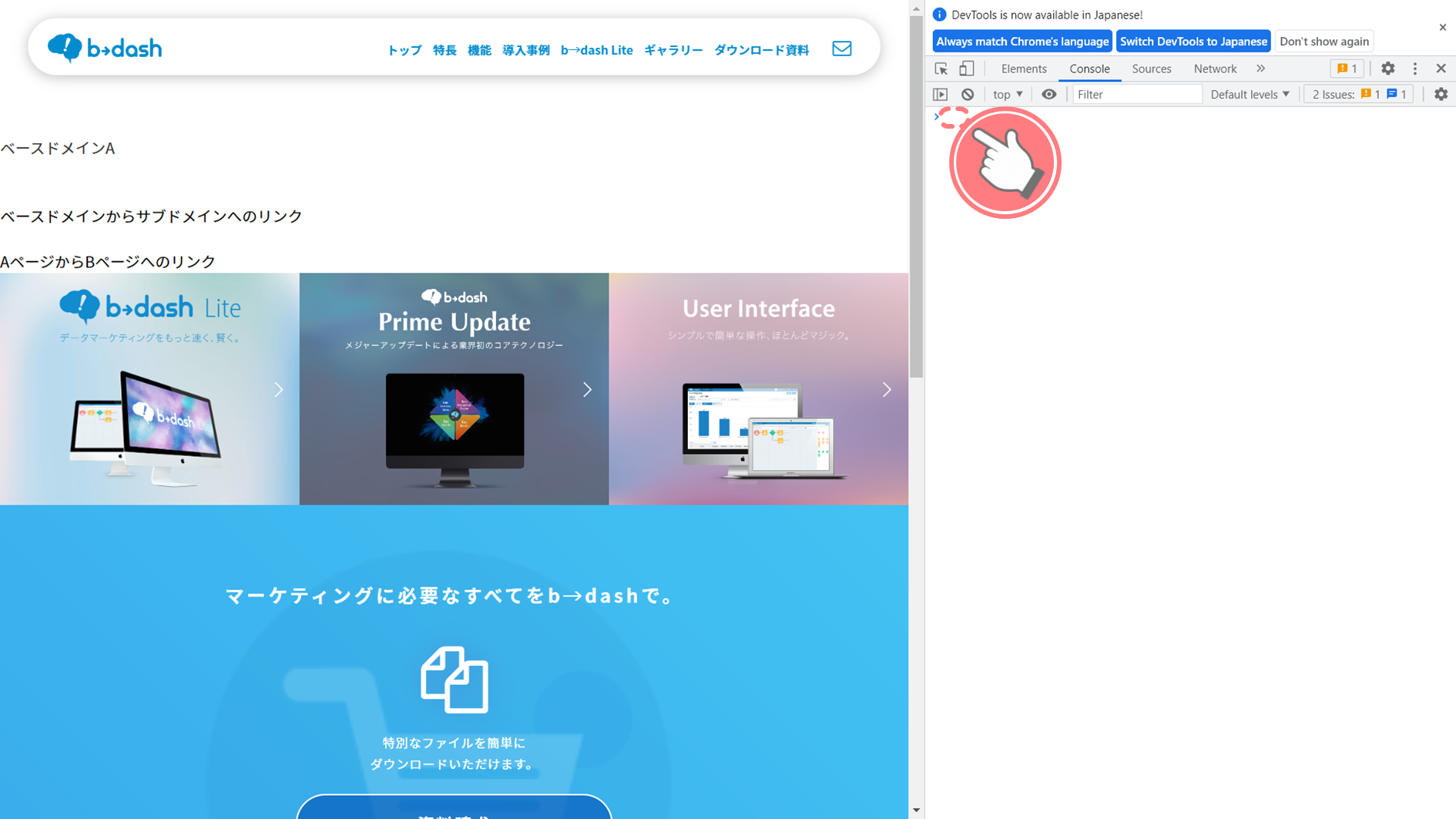Viewport: 1456px width, 819px height.
Task: Click the console prompt input line
Action: click(x=1194, y=116)
